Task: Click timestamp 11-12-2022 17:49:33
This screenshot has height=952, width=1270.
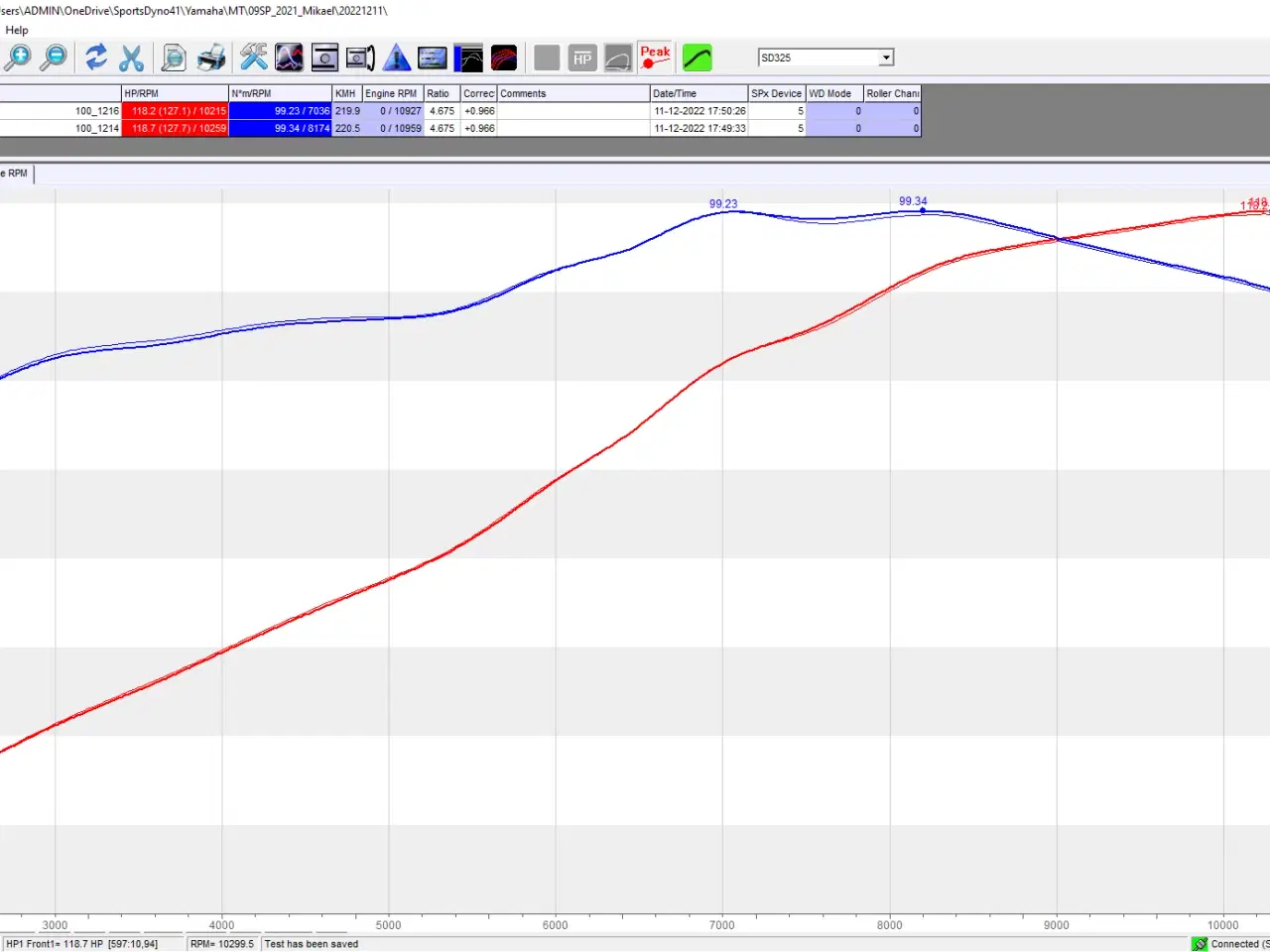Action: coord(699,128)
